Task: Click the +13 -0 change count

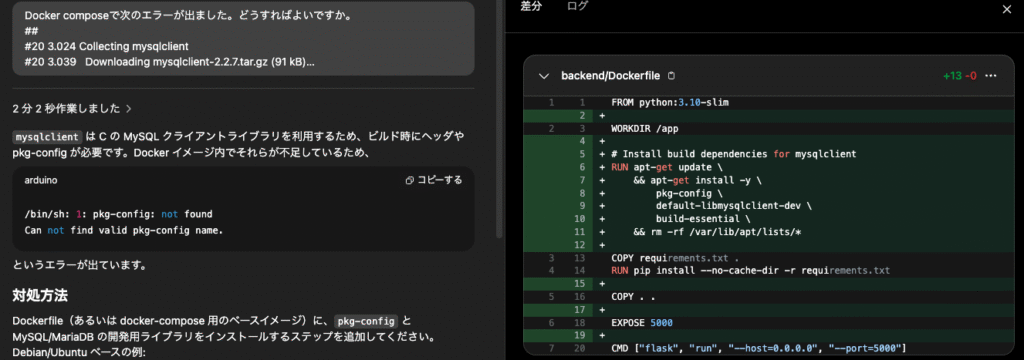Action: click(960, 76)
